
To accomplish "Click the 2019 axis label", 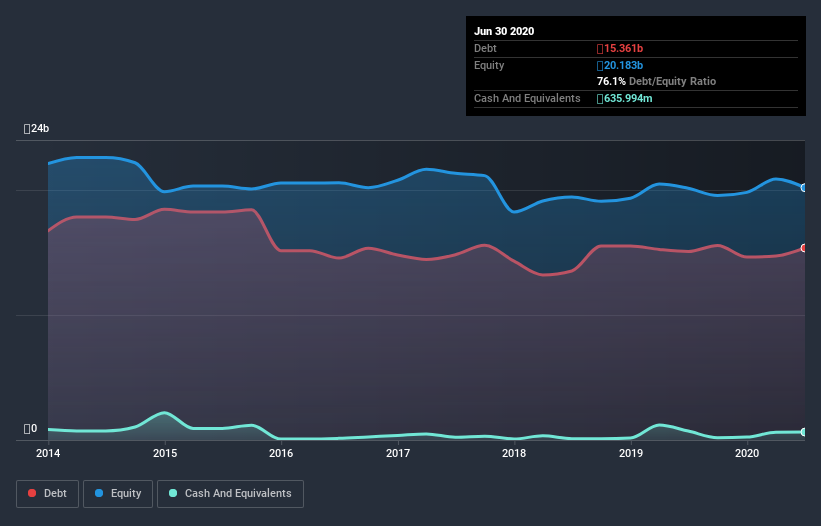I will click(x=631, y=453).
